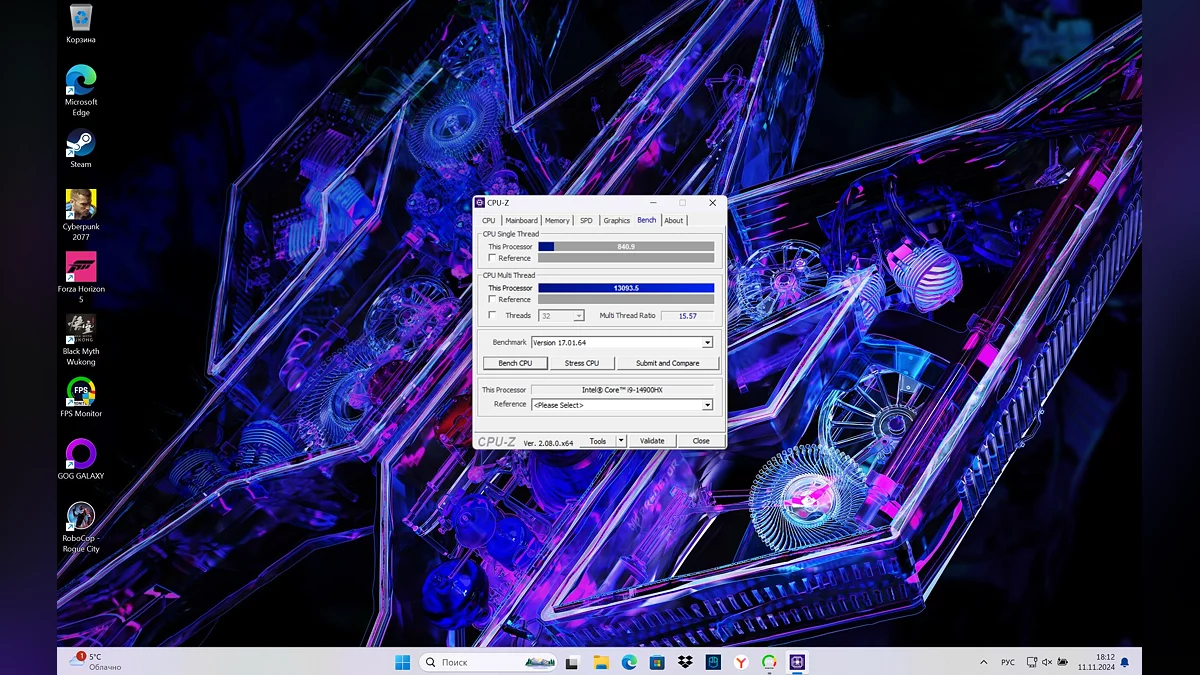Open Microsoft Edge desktop shortcut
The height and width of the screenshot is (675, 1200).
(81, 80)
